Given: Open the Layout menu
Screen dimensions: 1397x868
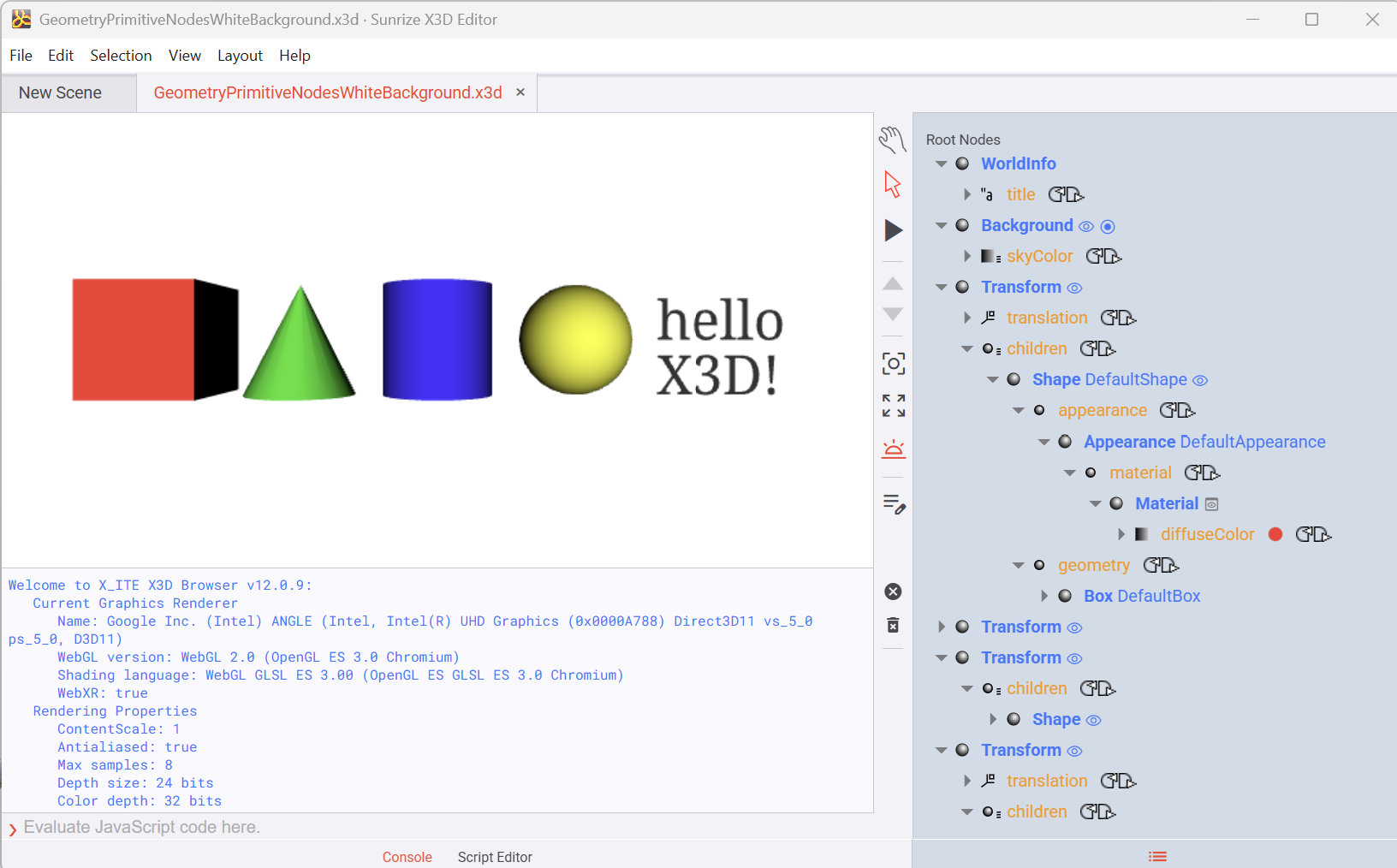Looking at the screenshot, I should point(240,56).
